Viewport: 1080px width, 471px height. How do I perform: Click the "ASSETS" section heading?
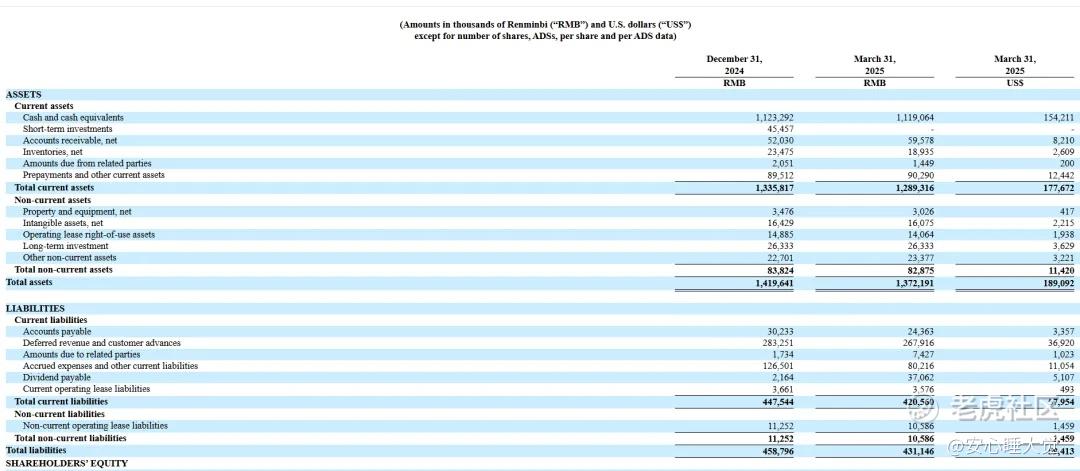click(x=23, y=94)
